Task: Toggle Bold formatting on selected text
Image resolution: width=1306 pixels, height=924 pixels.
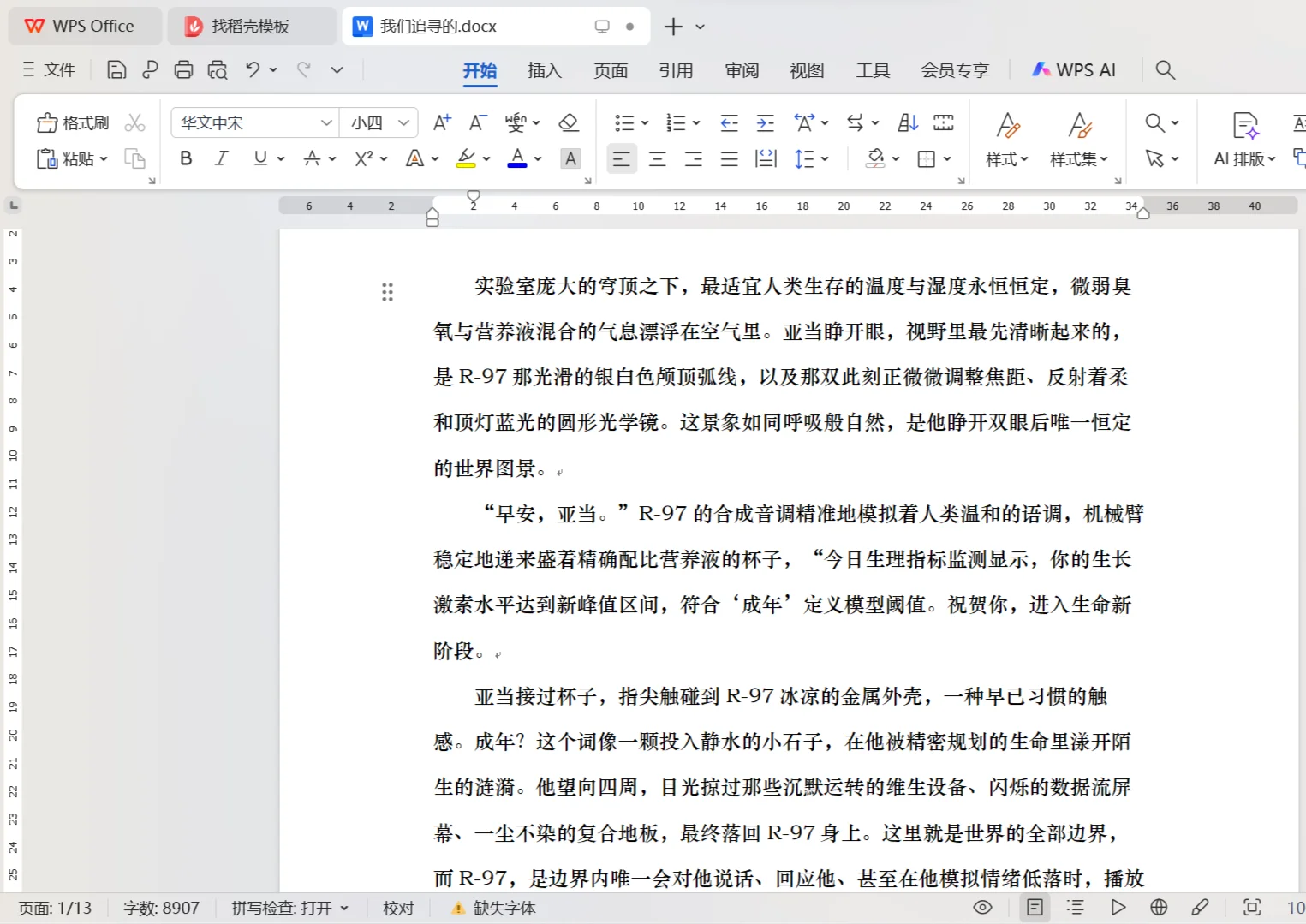Action: (185, 158)
